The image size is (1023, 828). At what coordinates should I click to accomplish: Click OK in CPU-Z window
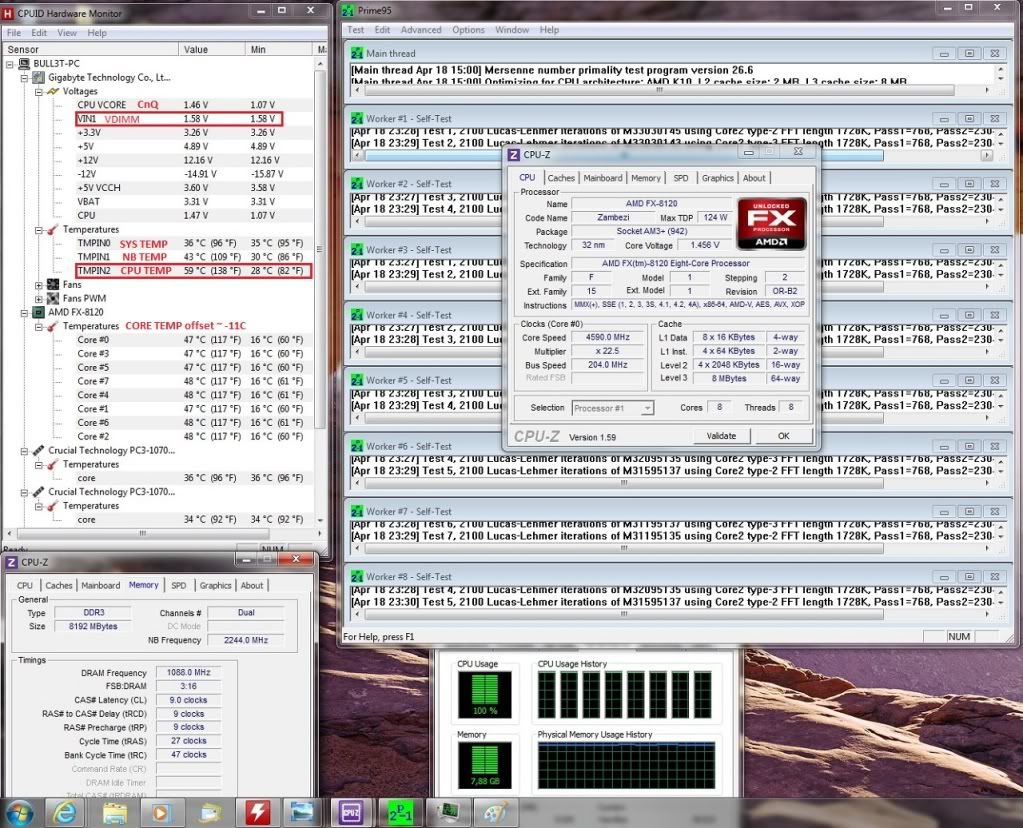[784, 436]
